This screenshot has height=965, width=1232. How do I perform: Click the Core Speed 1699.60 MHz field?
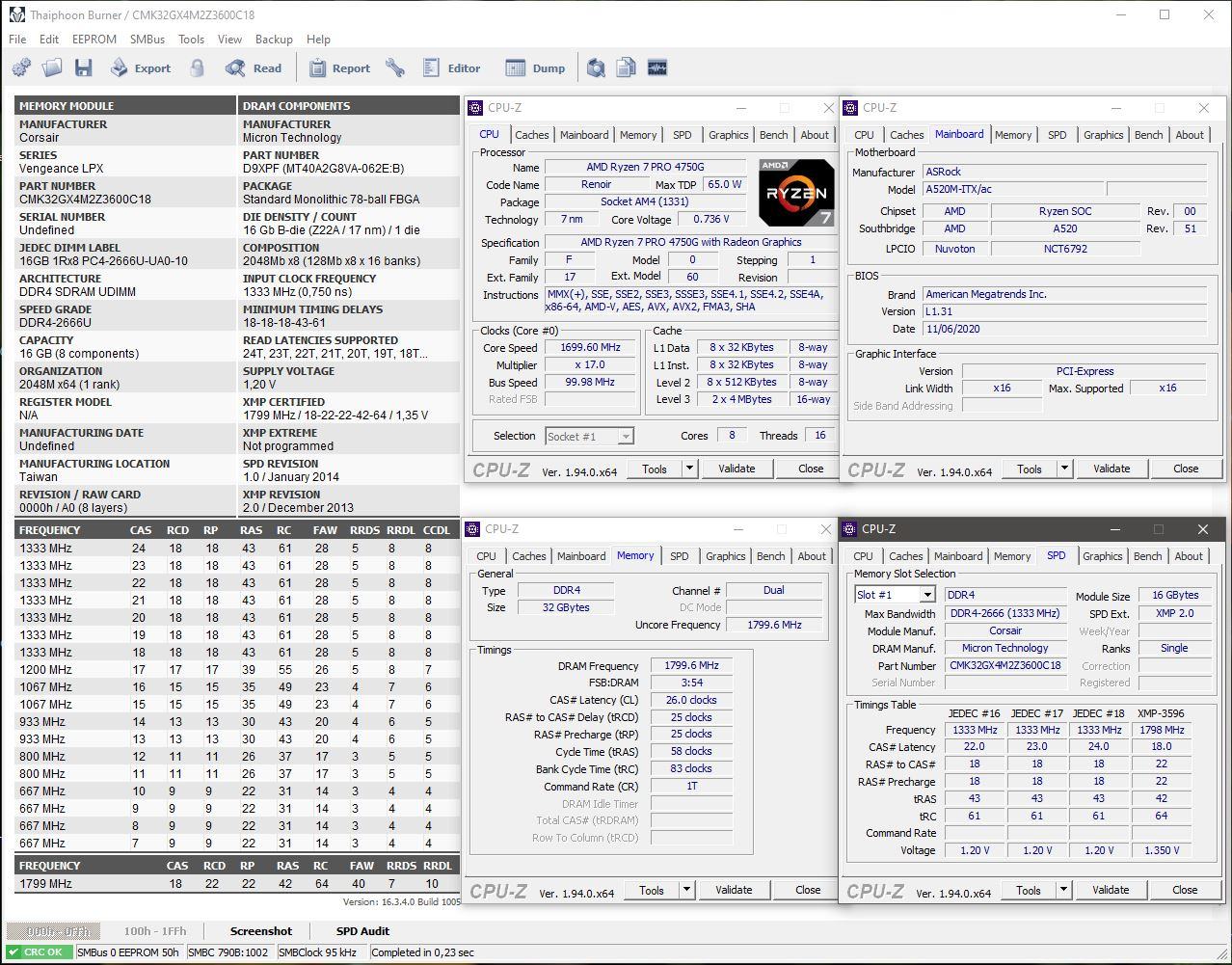[x=590, y=348]
